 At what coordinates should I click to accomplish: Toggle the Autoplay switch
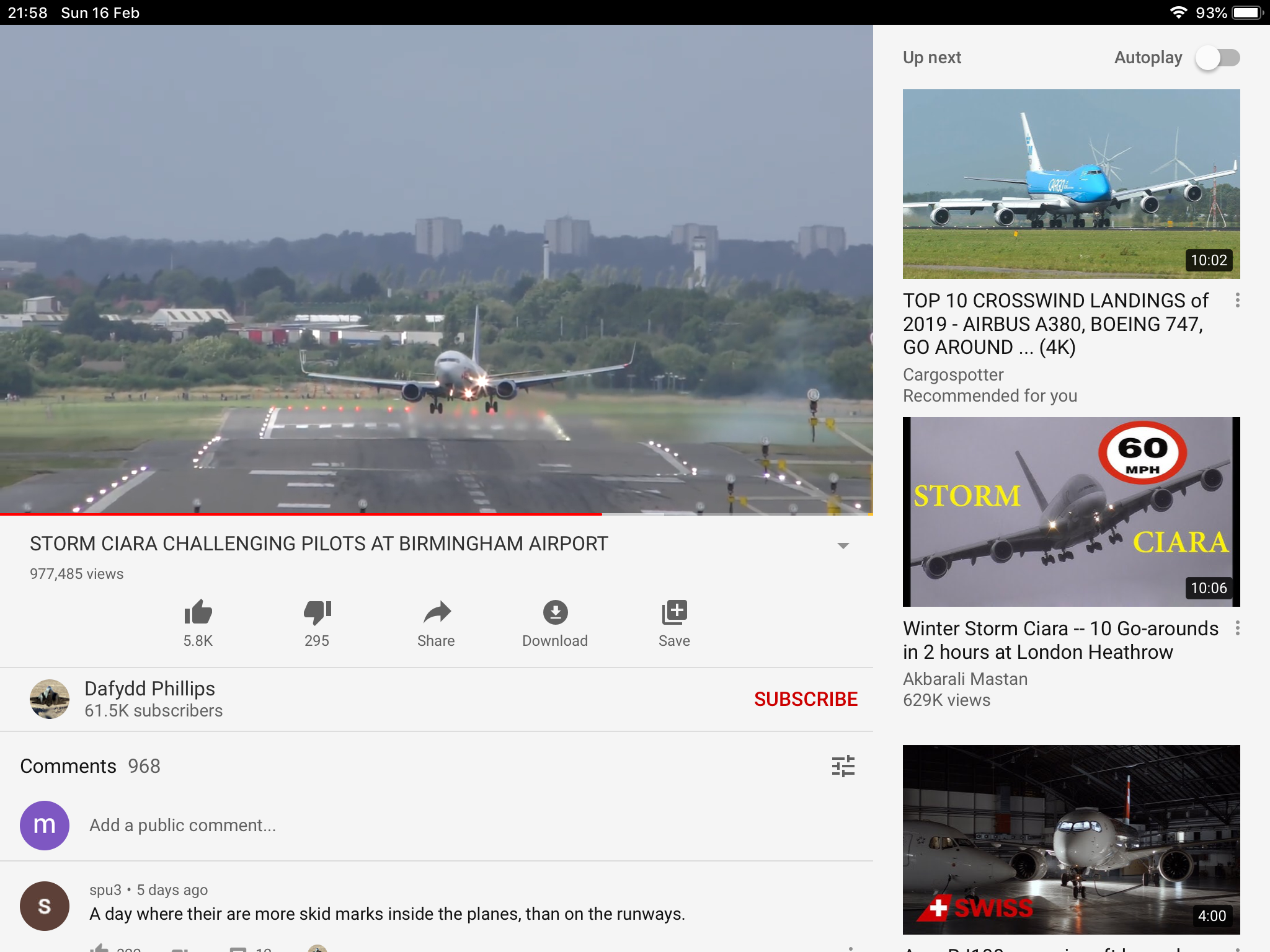coord(1218,58)
